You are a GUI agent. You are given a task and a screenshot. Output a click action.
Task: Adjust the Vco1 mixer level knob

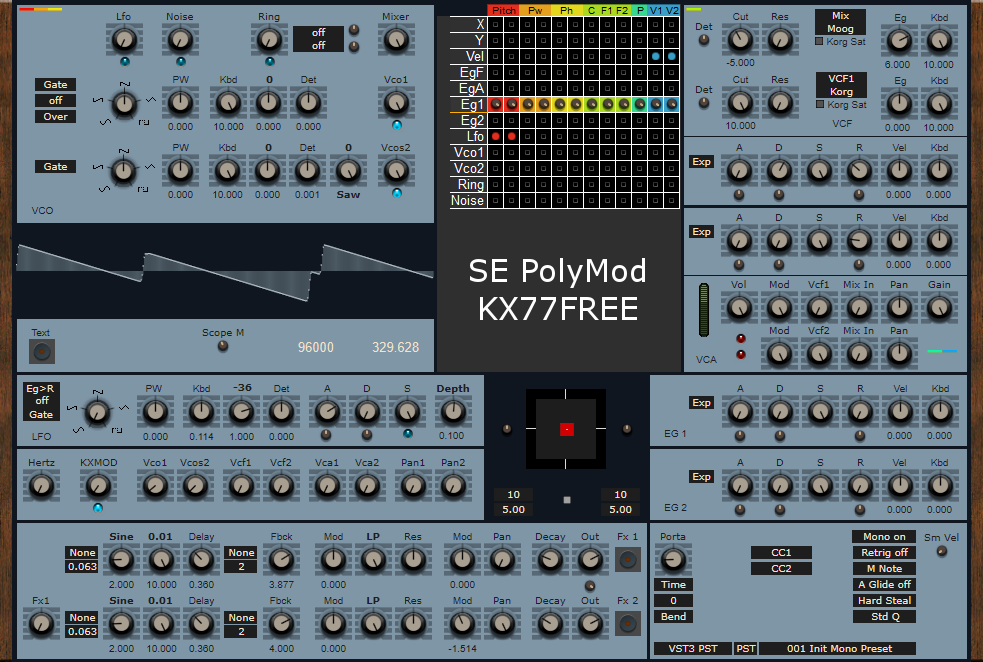coord(396,102)
